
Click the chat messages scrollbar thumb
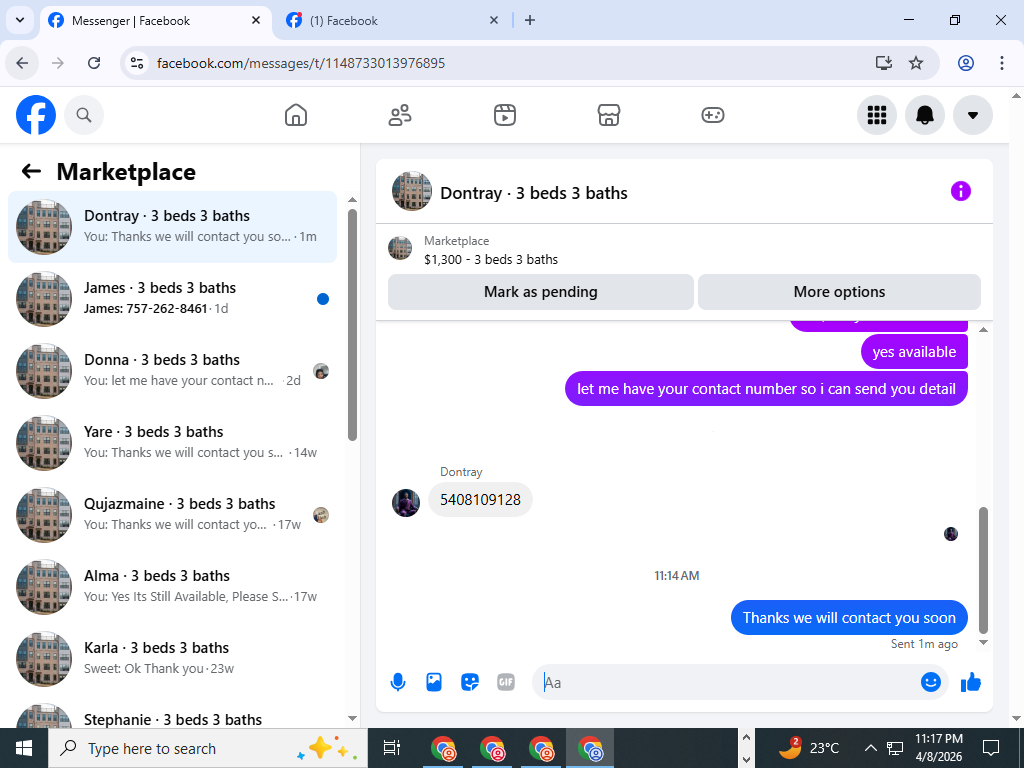click(984, 570)
